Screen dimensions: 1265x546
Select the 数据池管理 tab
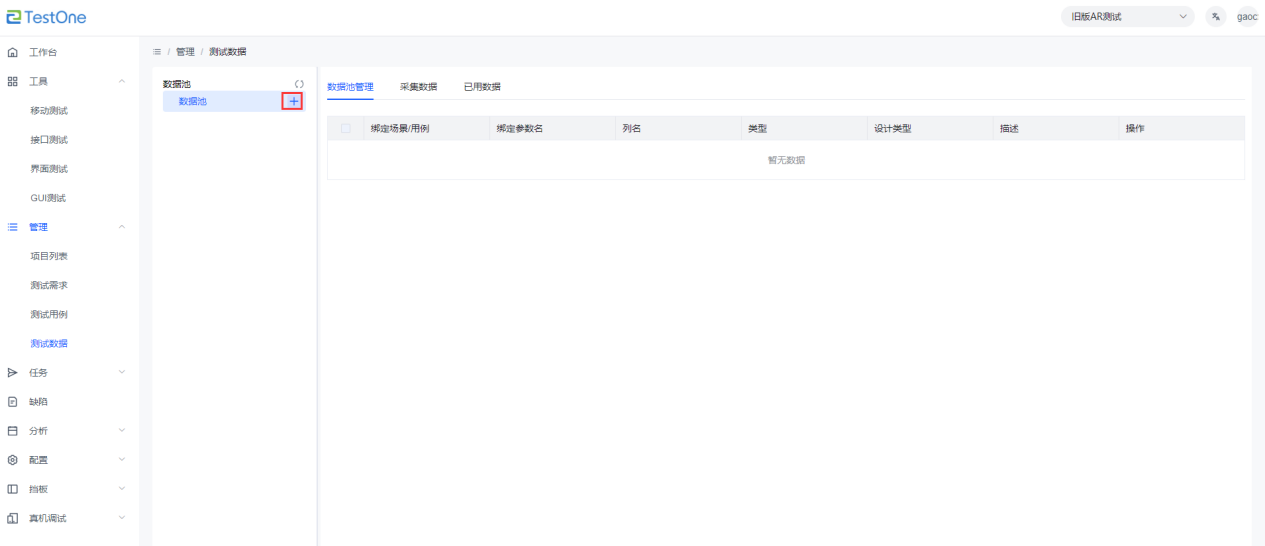[x=350, y=87]
